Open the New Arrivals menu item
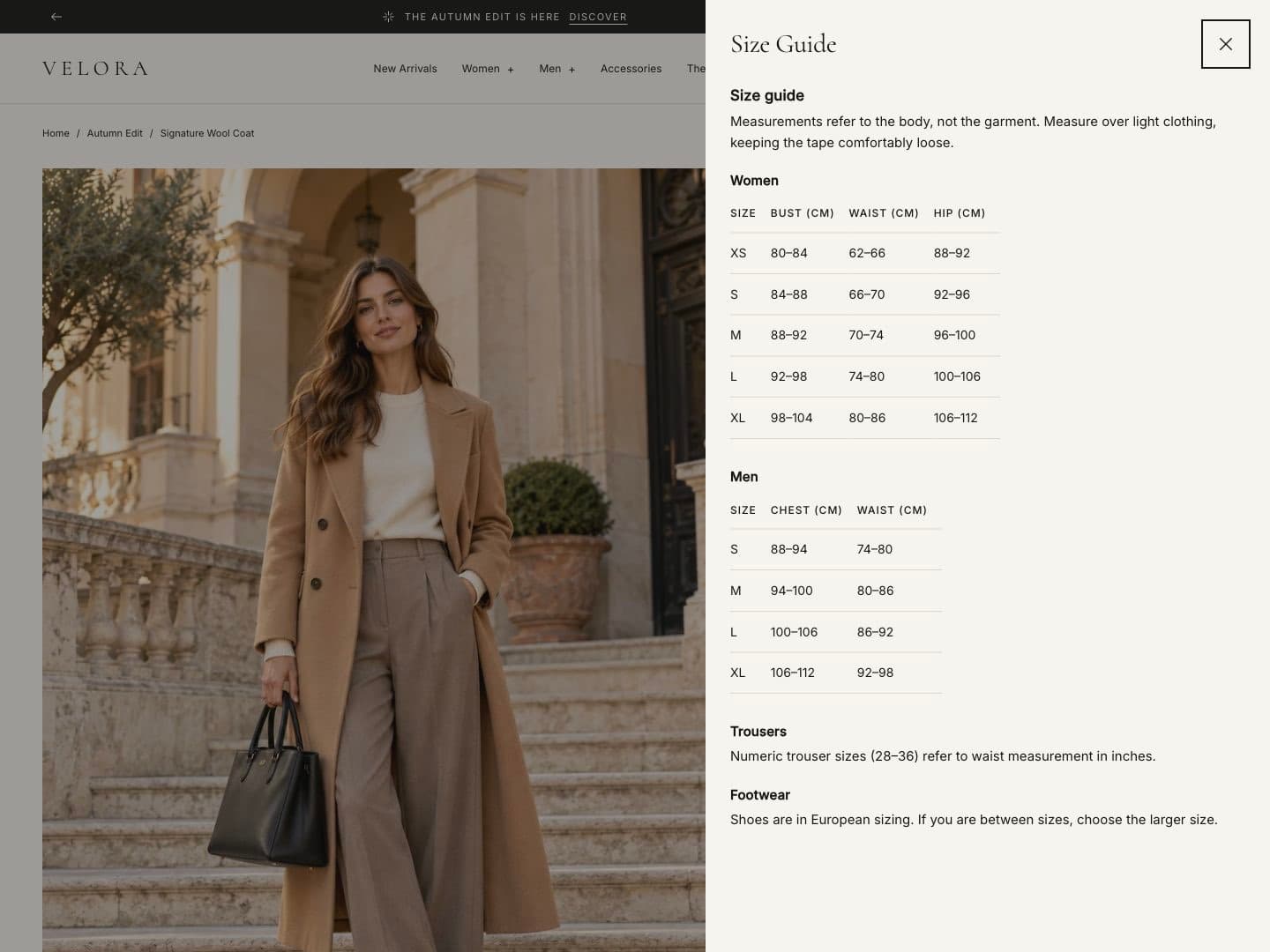 point(405,69)
